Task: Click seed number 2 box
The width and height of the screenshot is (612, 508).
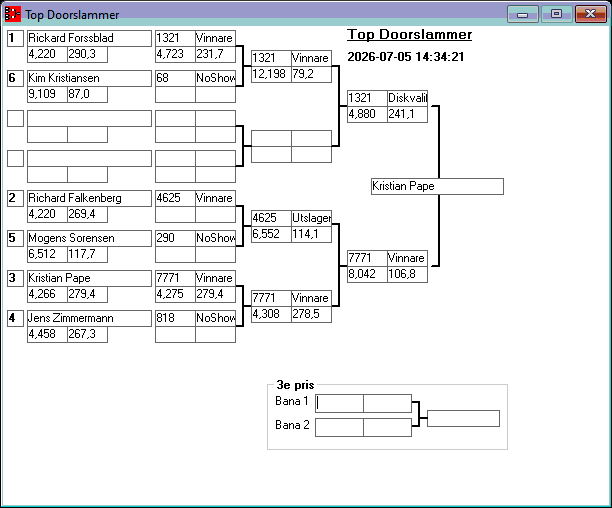Action: pos(16,198)
